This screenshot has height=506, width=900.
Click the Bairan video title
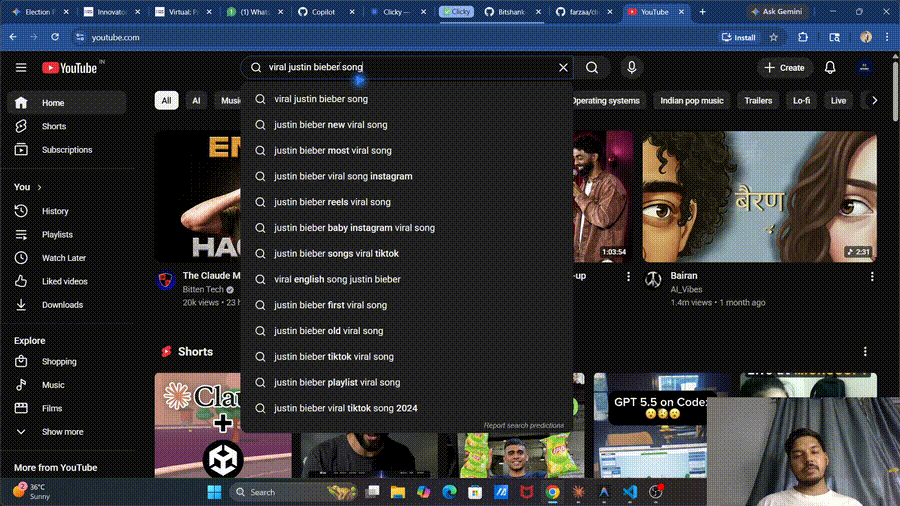point(684,276)
